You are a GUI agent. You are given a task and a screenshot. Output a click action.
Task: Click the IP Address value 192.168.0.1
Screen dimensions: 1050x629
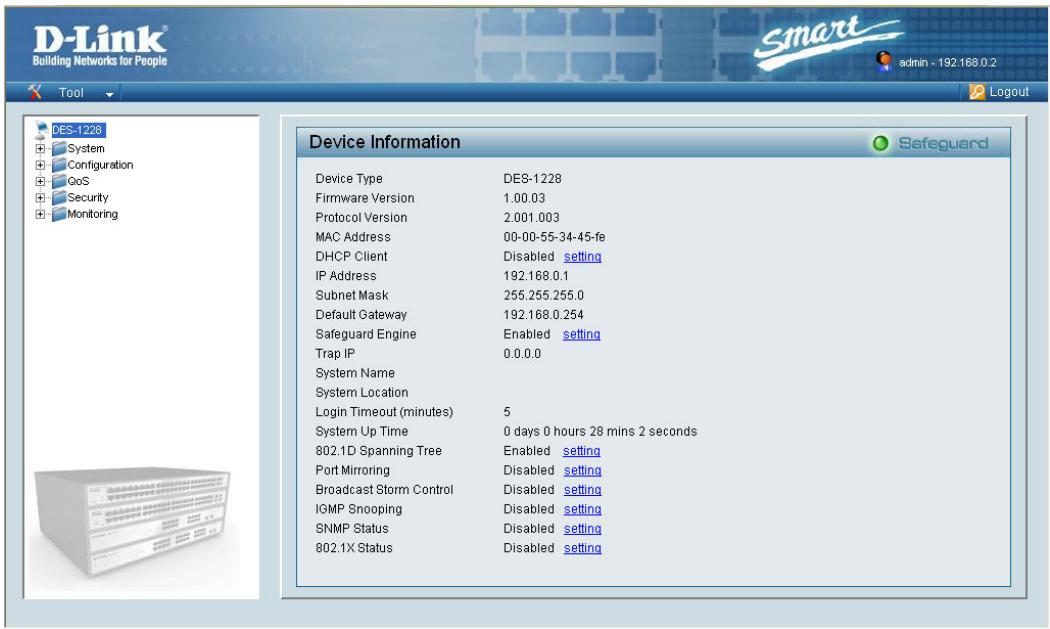pyautogui.click(x=536, y=276)
